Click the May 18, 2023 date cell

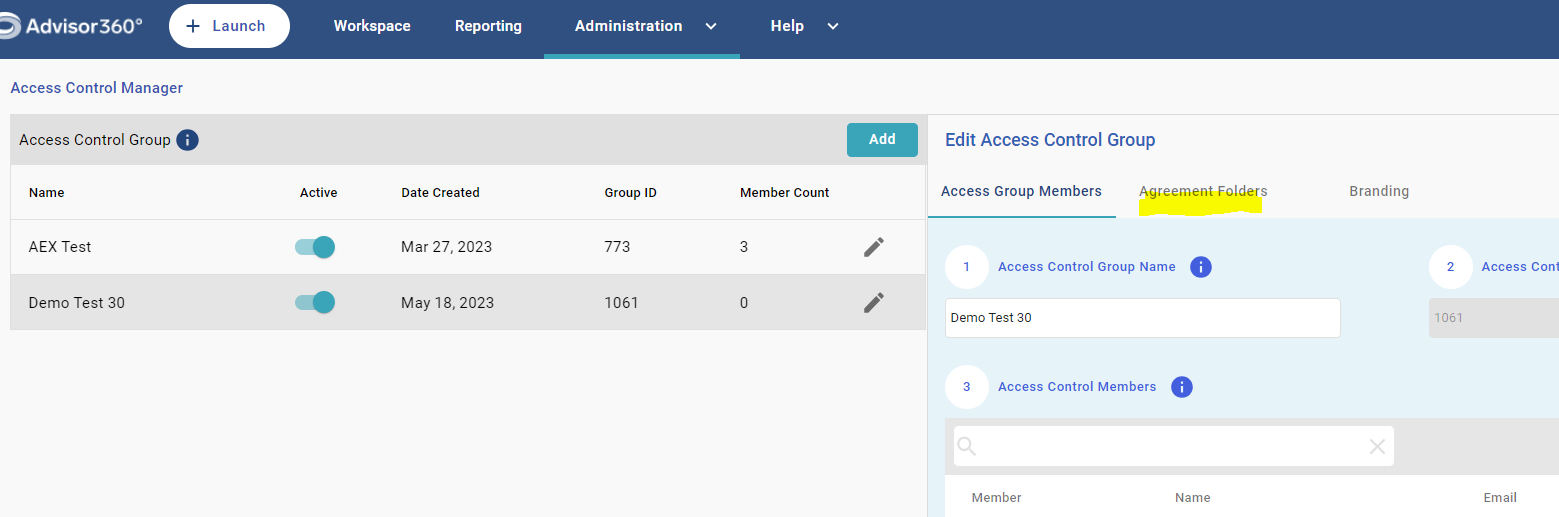tap(447, 302)
